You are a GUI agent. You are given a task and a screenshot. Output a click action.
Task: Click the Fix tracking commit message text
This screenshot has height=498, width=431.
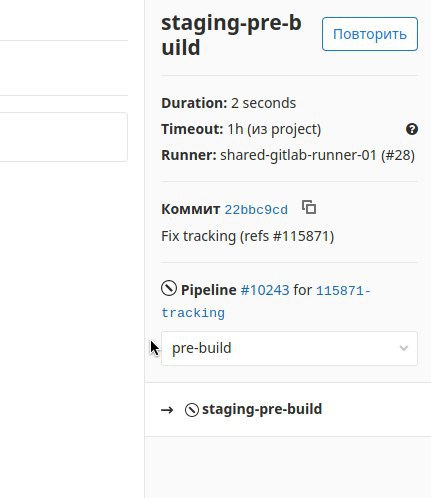tap(248, 236)
